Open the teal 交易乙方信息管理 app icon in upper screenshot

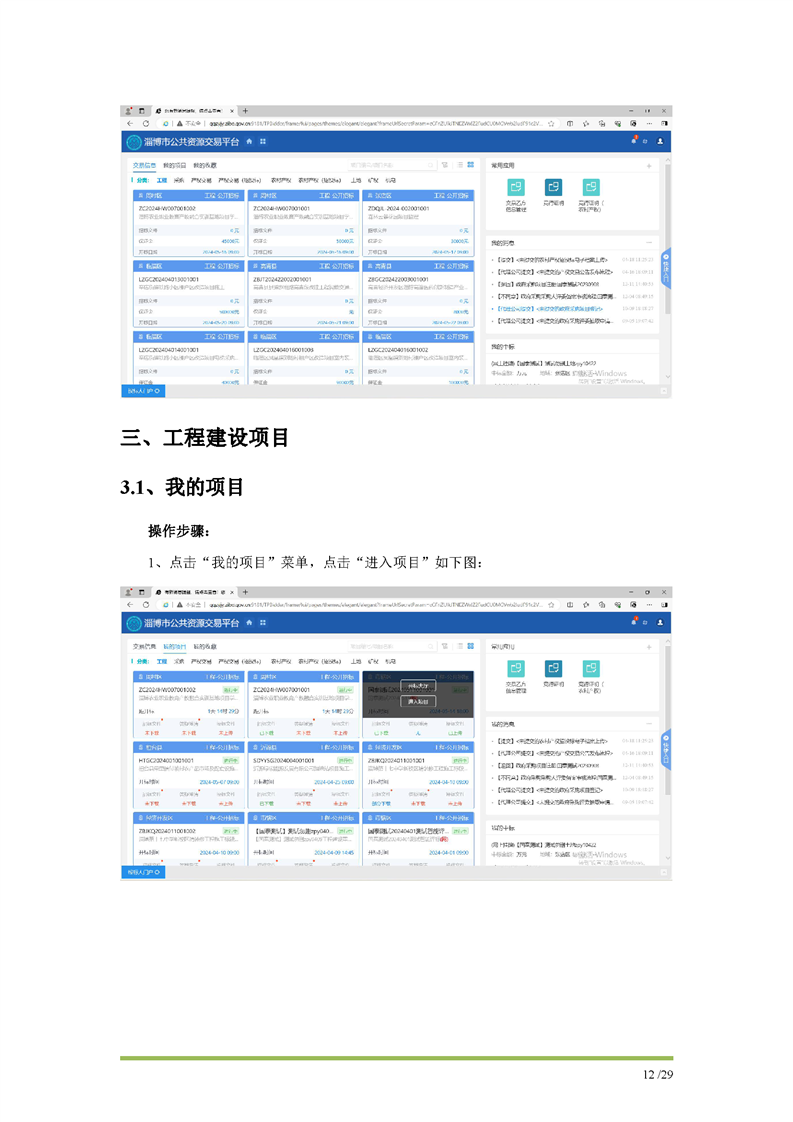click(x=516, y=187)
